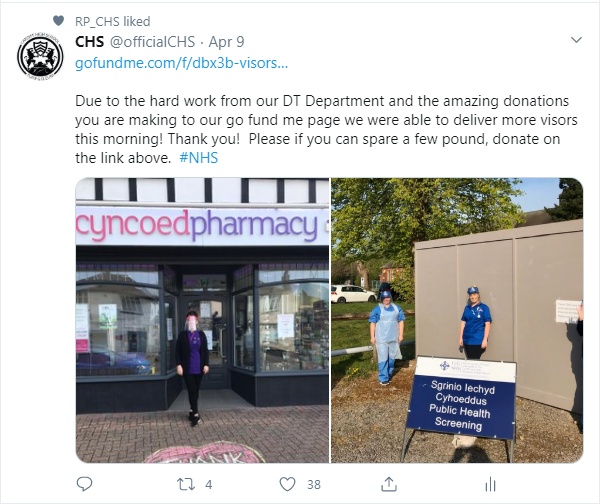
Task: Open the Public Health Screening photo
Action: point(457,320)
